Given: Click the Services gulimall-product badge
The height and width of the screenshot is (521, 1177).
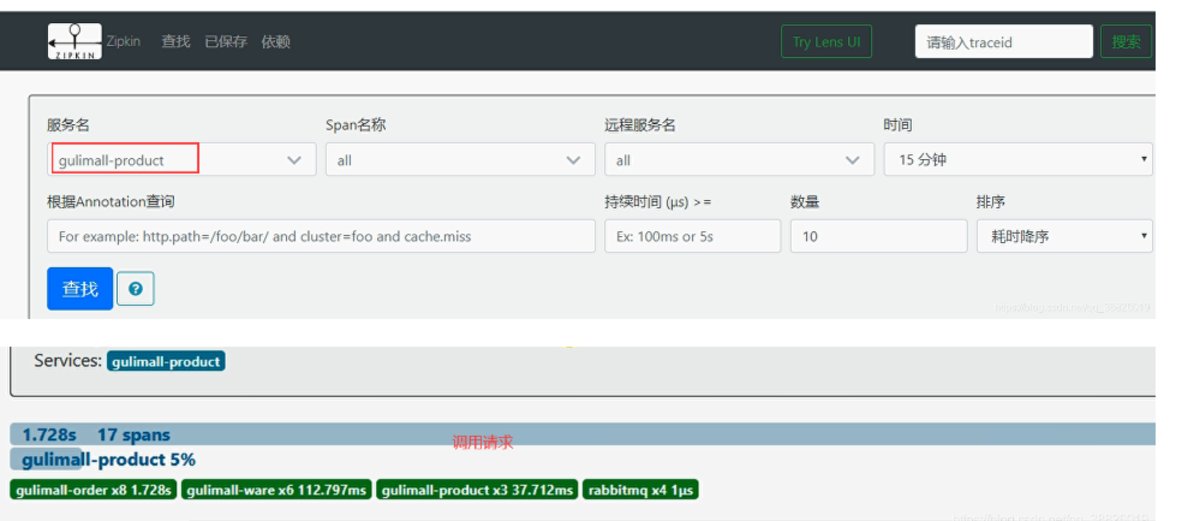Looking at the screenshot, I should coord(166,361).
